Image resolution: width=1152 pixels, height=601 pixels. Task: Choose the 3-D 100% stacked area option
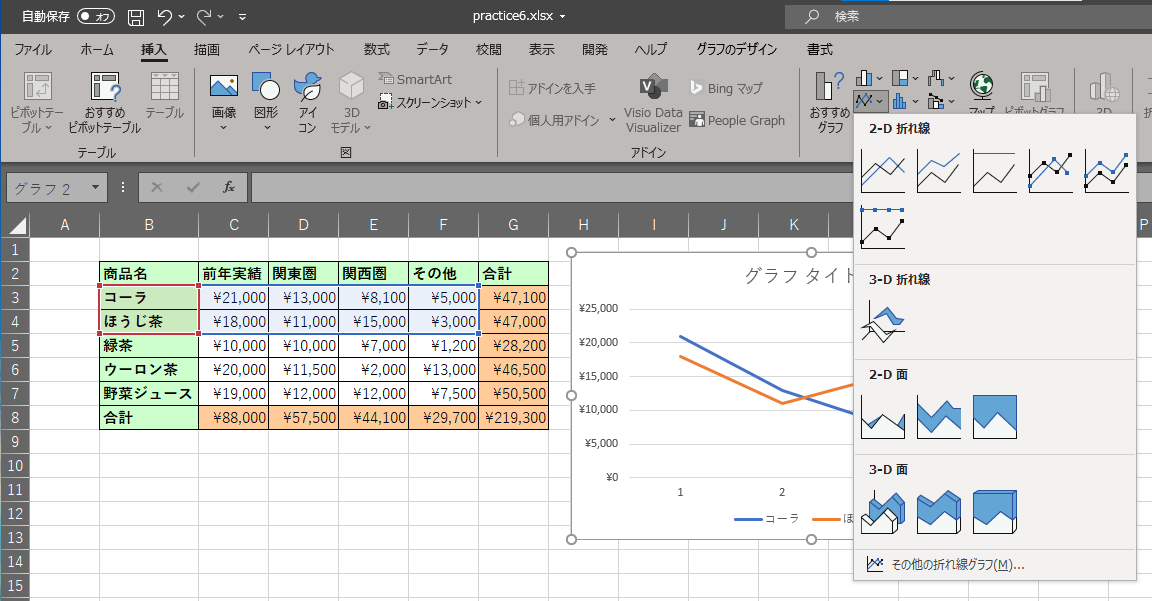[995, 511]
